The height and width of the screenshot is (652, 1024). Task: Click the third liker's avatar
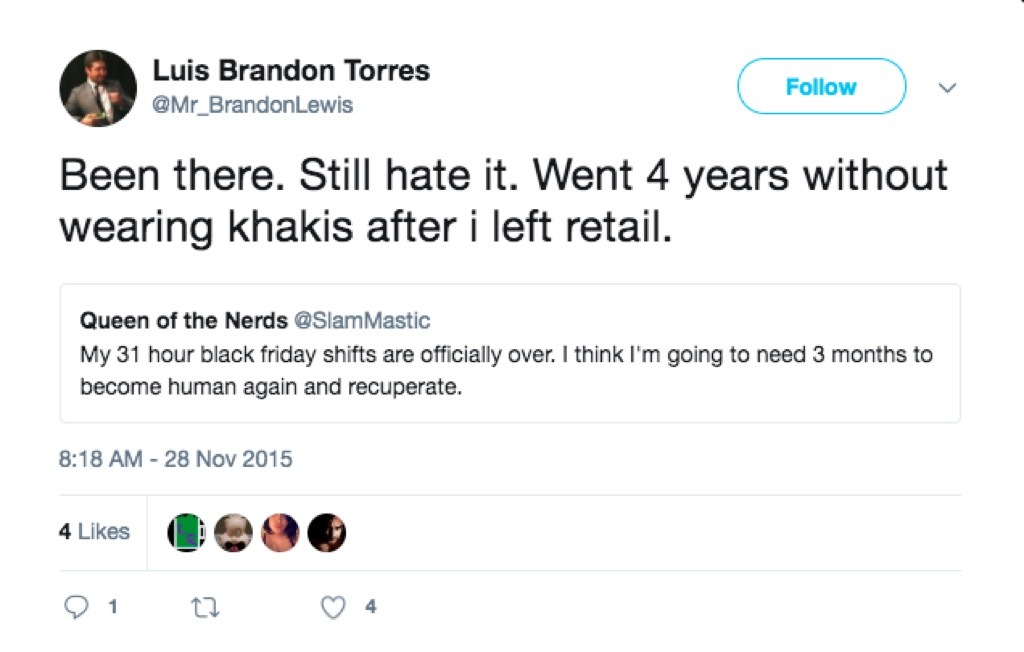(x=280, y=532)
